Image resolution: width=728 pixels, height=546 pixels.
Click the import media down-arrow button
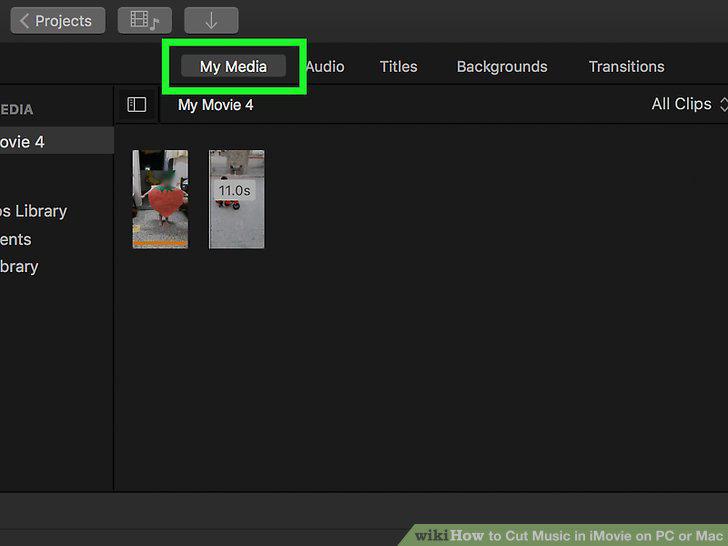click(x=211, y=21)
